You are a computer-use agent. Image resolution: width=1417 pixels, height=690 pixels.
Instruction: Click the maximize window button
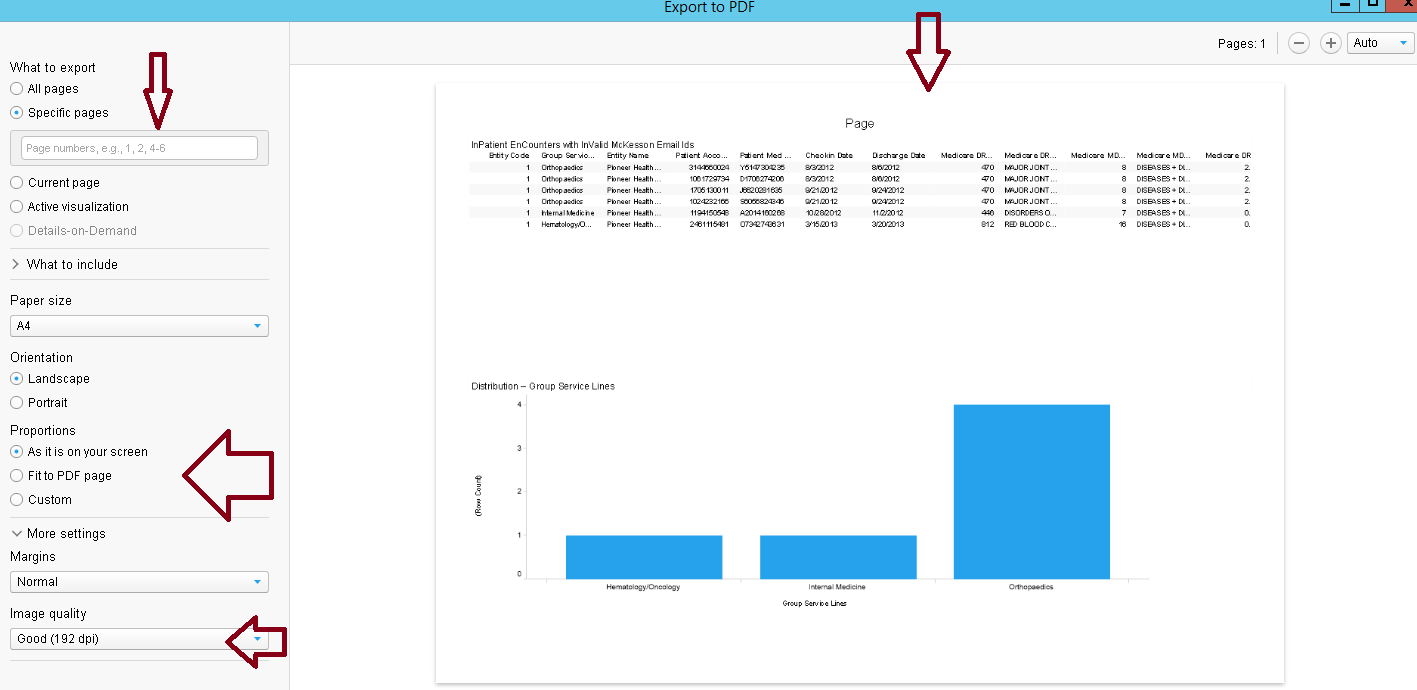click(x=1373, y=4)
